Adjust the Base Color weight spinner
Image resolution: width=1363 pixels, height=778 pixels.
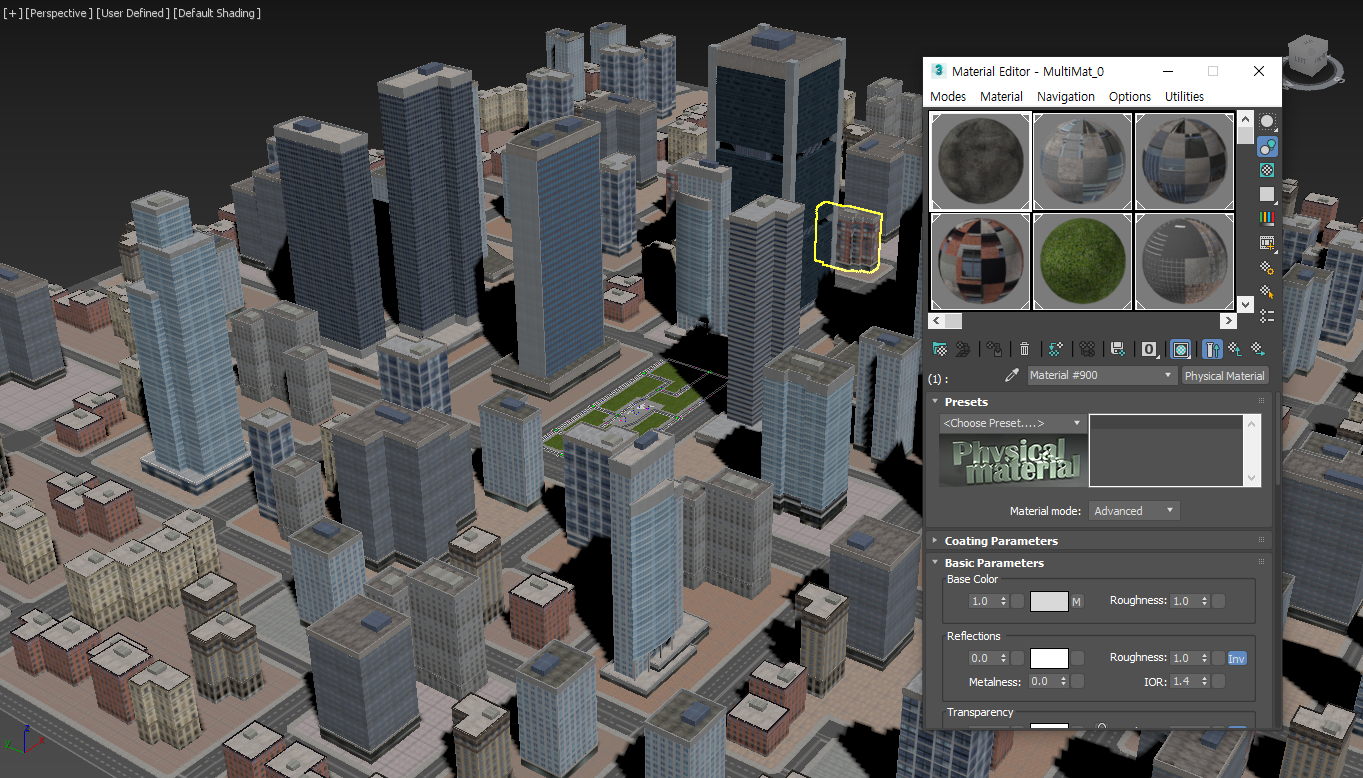tap(1003, 602)
